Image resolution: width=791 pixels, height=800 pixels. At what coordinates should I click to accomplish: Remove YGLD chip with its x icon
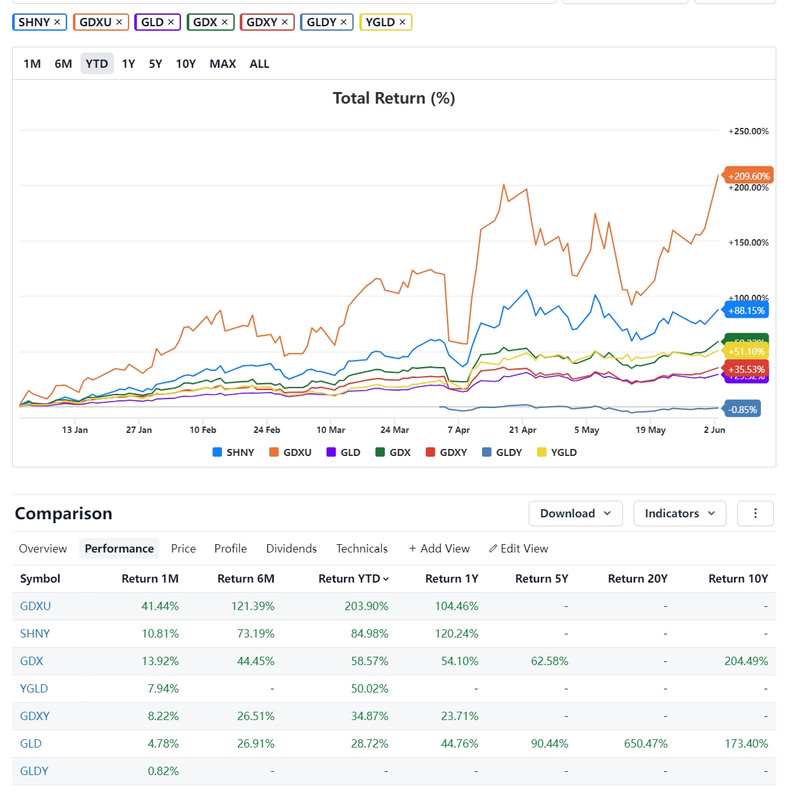[x=402, y=22]
